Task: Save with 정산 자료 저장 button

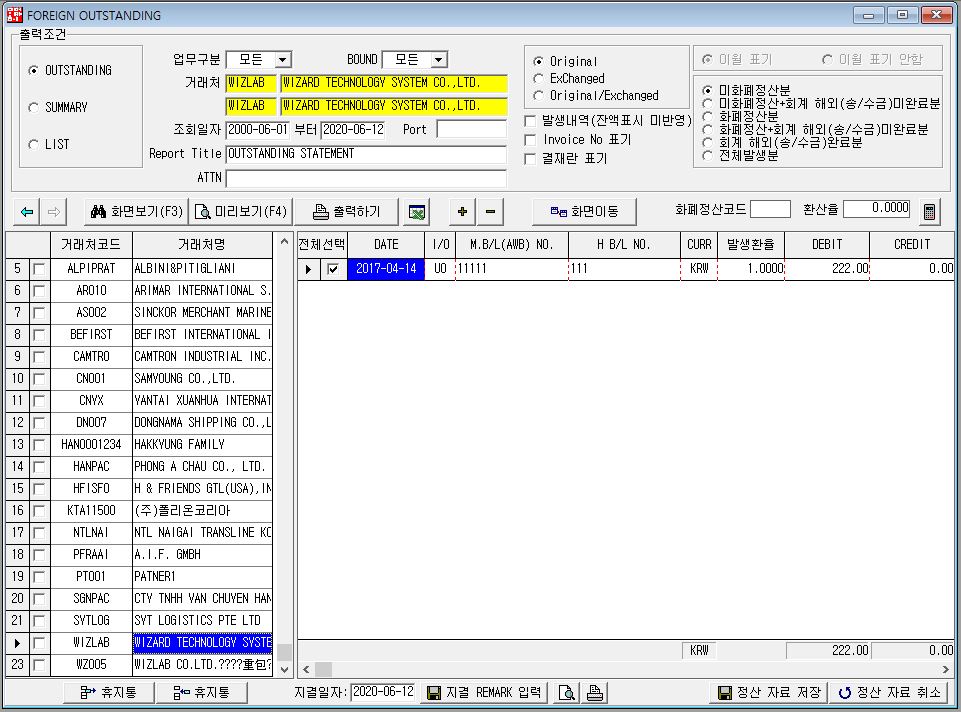Action: coord(769,693)
